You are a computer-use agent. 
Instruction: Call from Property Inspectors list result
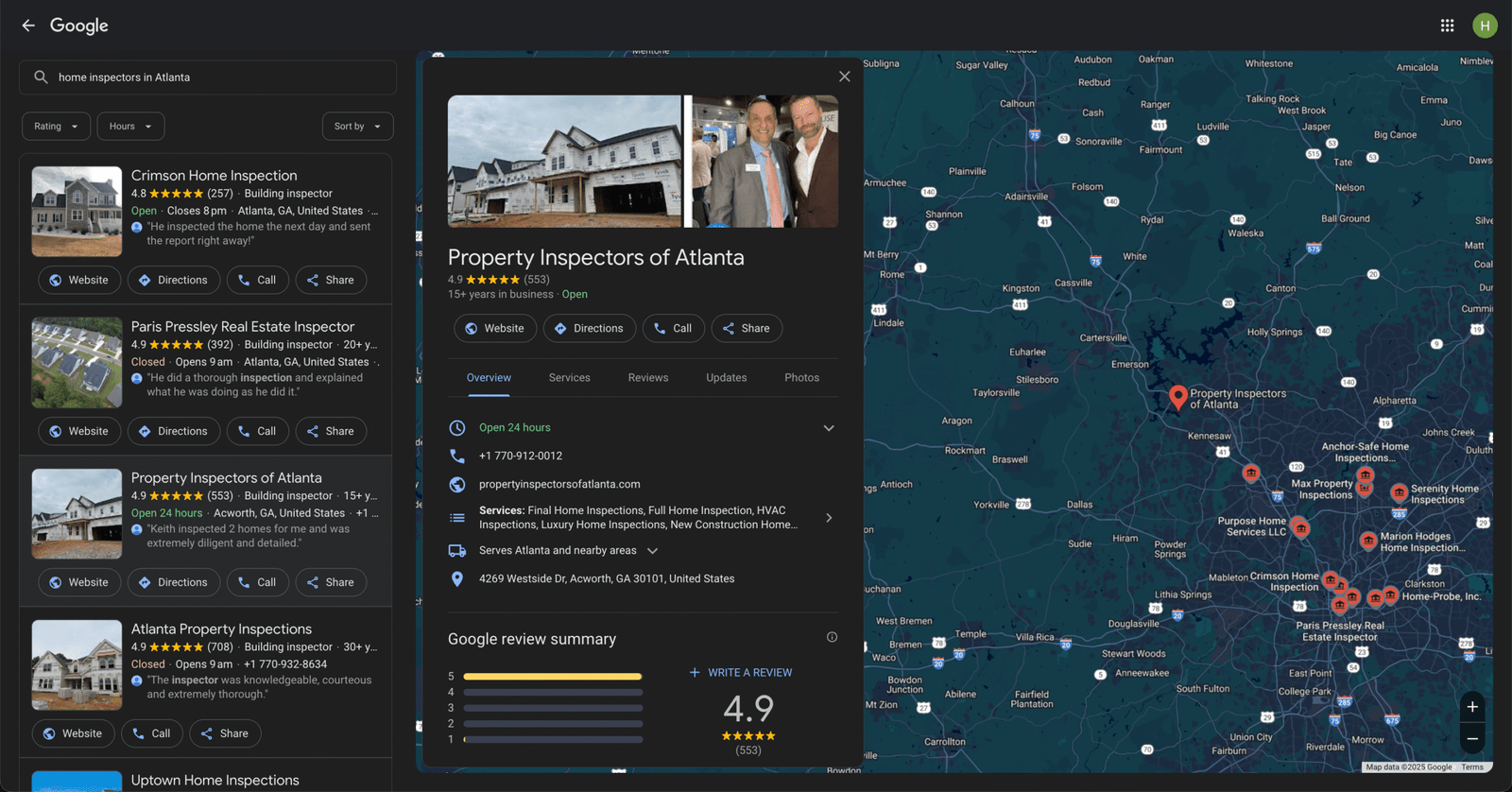pyautogui.click(x=258, y=582)
